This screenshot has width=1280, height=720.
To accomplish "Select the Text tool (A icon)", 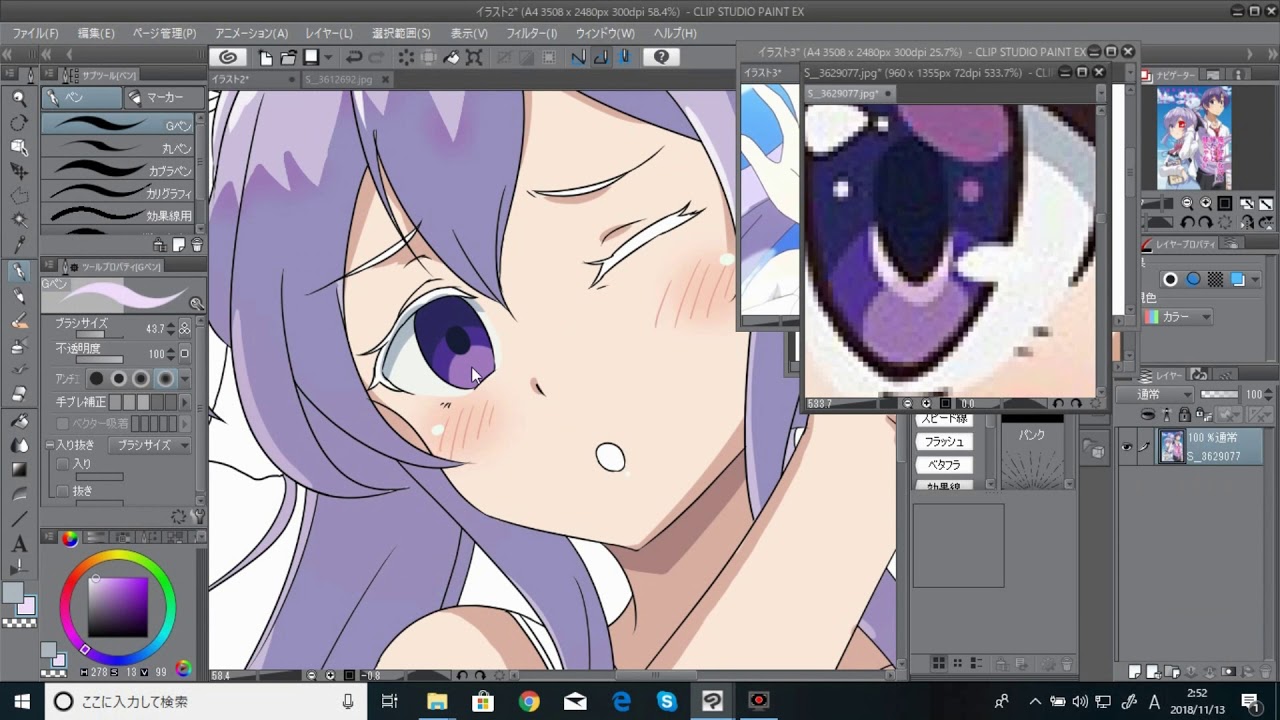I will [19, 545].
